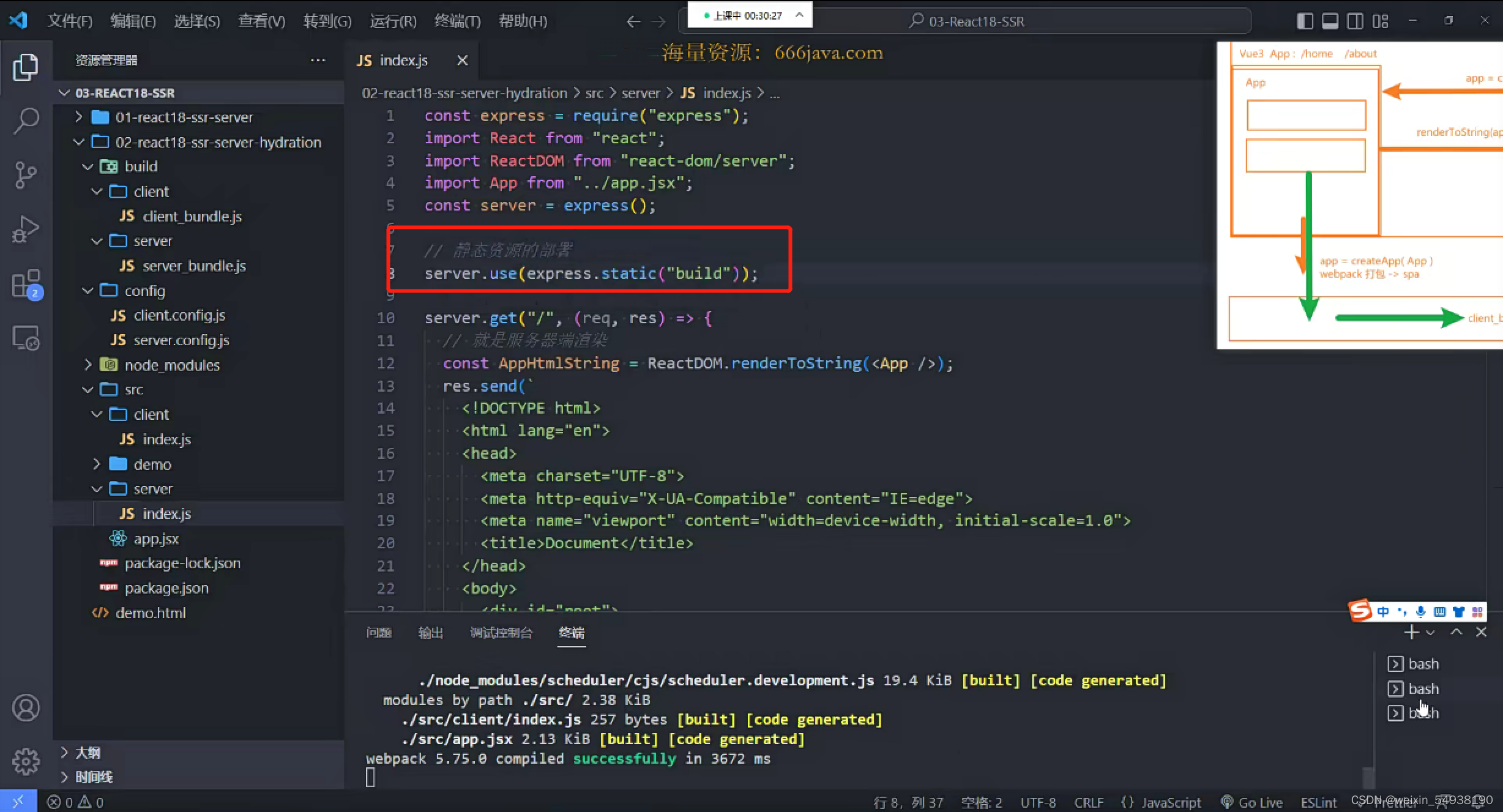Open the 运行(R) menu

coord(393,21)
